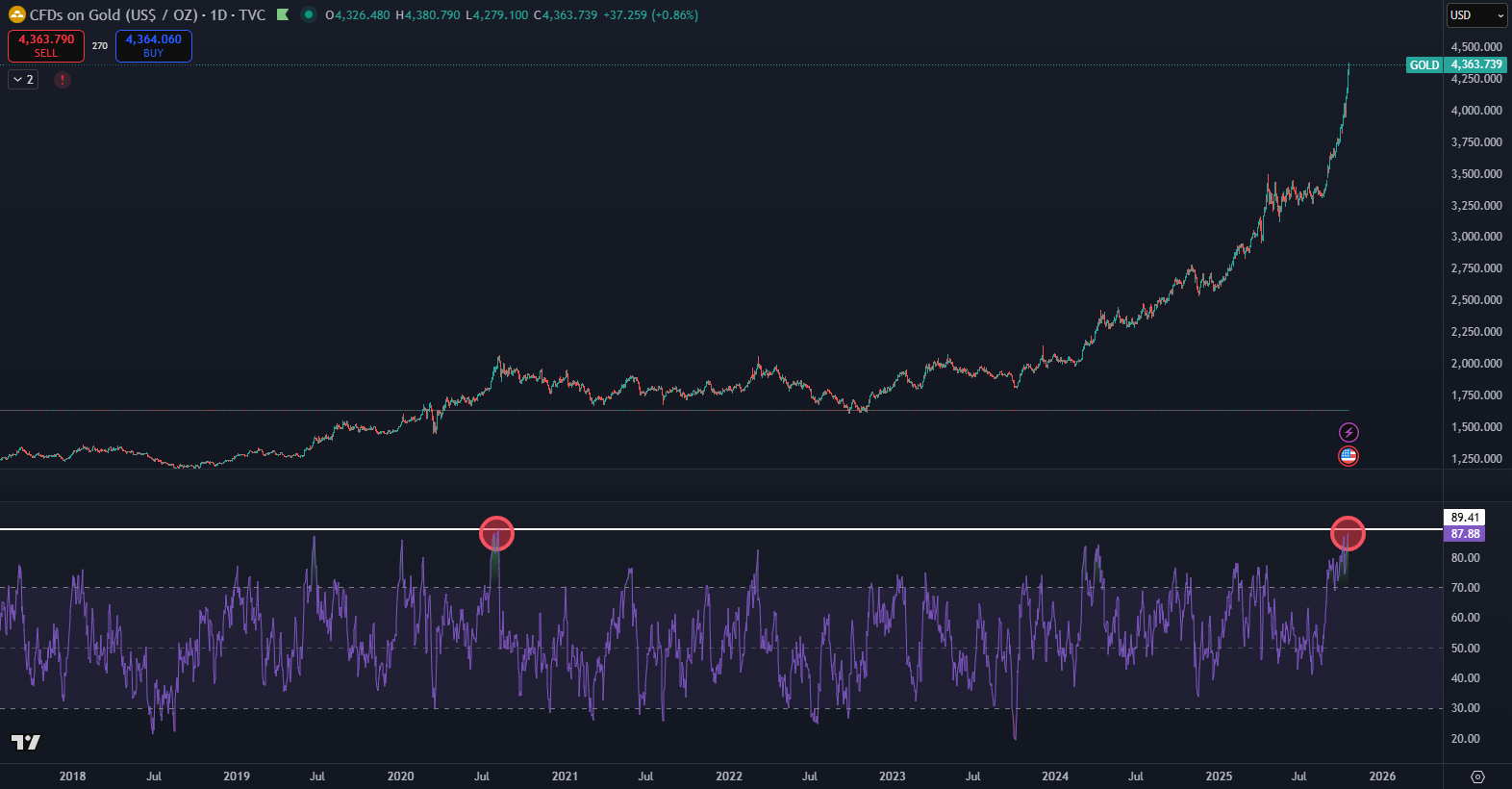Click the 40.00 RSI axis label
The height and width of the screenshot is (789, 1512).
tap(1466, 678)
